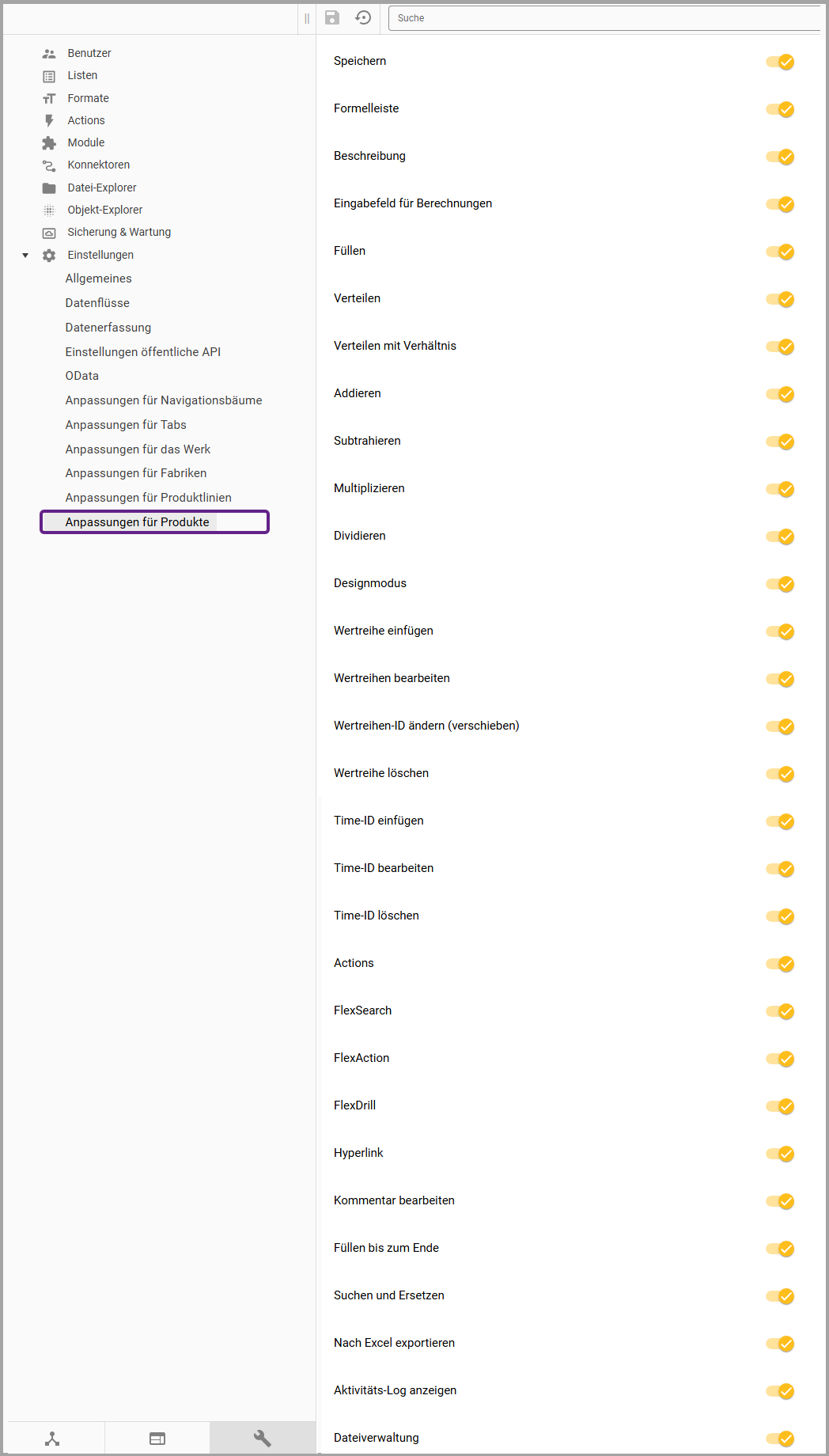
Task: Disable the Speichern toggle
Action: click(780, 62)
